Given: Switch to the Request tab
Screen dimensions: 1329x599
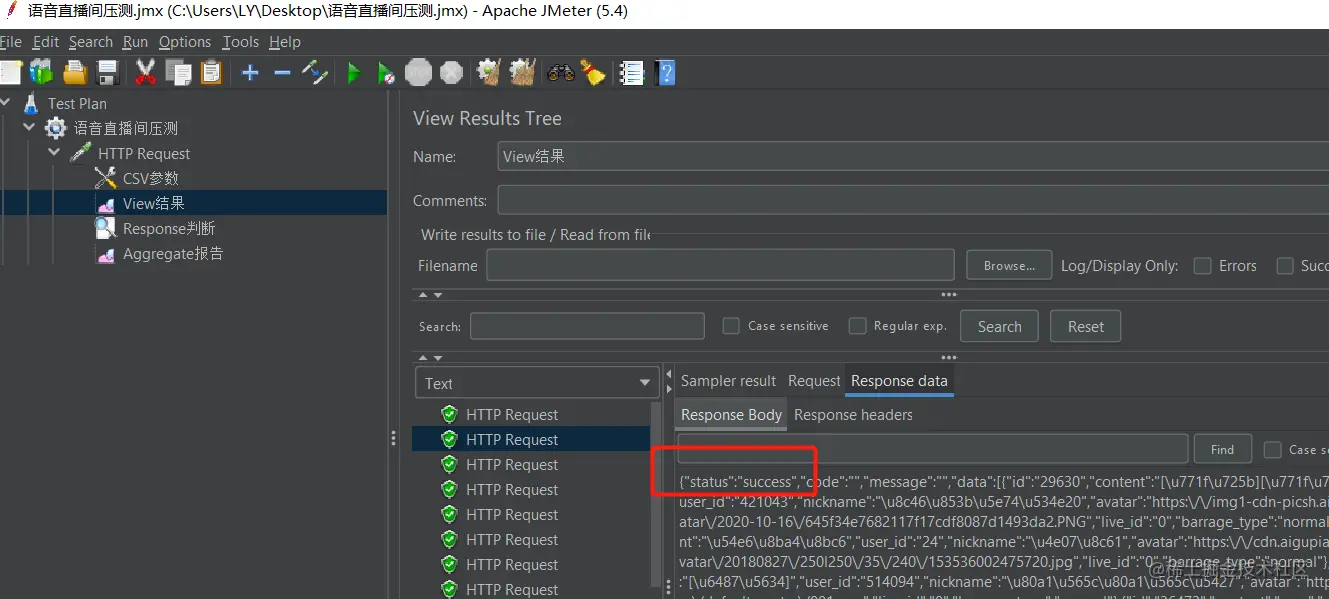Looking at the screenshot, I should [814, 381].
